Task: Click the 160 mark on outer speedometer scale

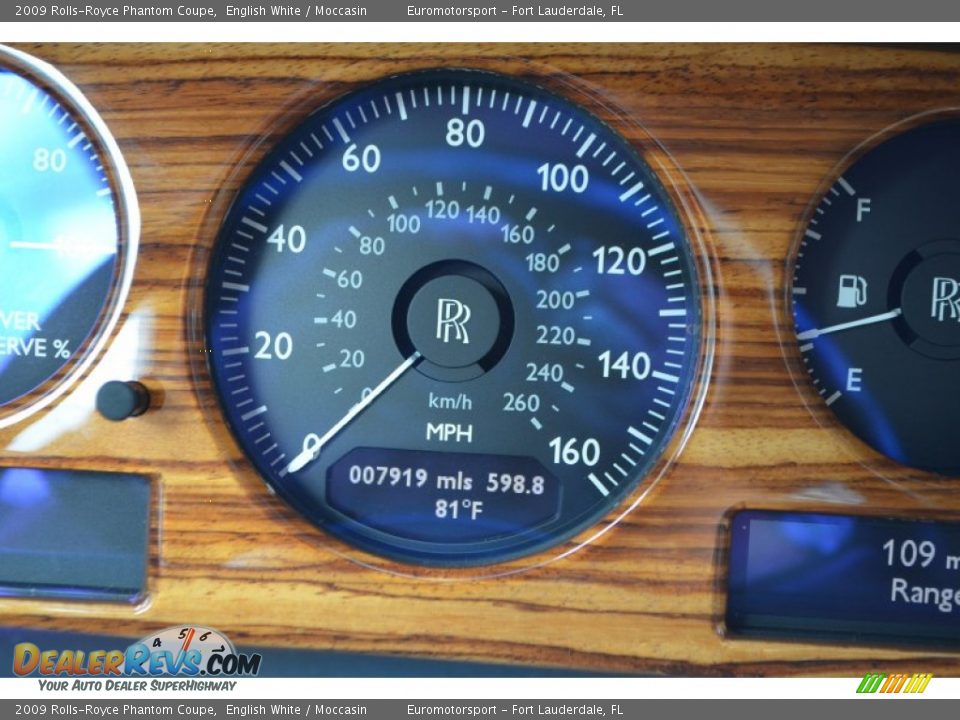Action: pos(574,452)
